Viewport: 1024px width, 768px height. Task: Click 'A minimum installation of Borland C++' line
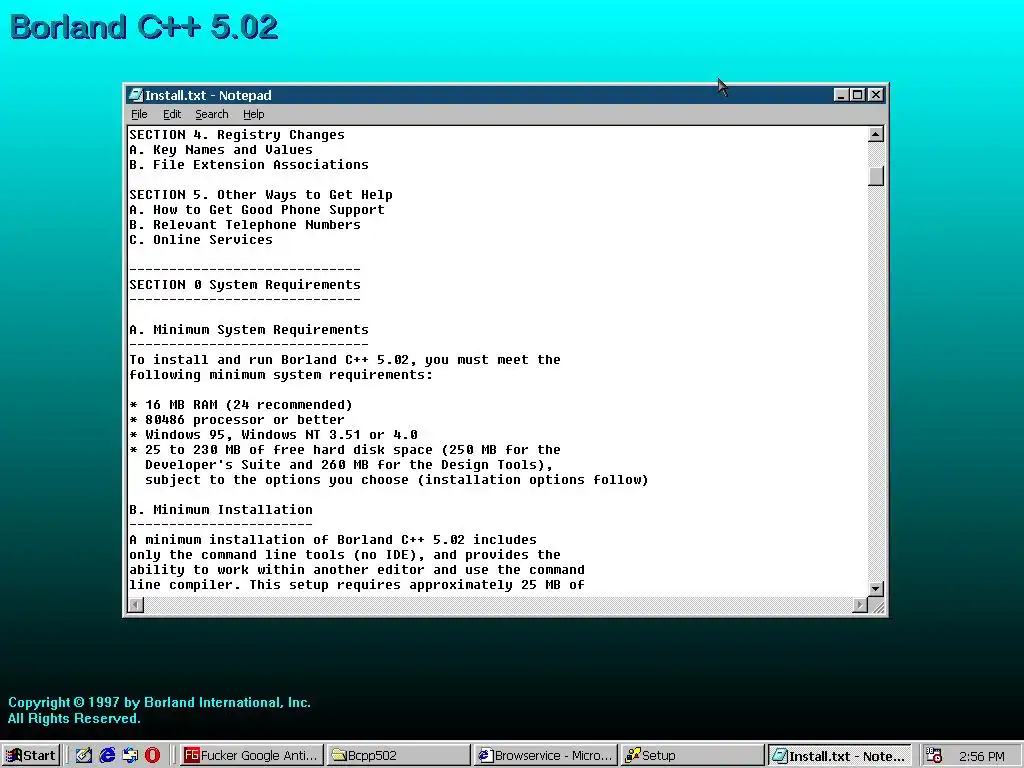[333, 539]
